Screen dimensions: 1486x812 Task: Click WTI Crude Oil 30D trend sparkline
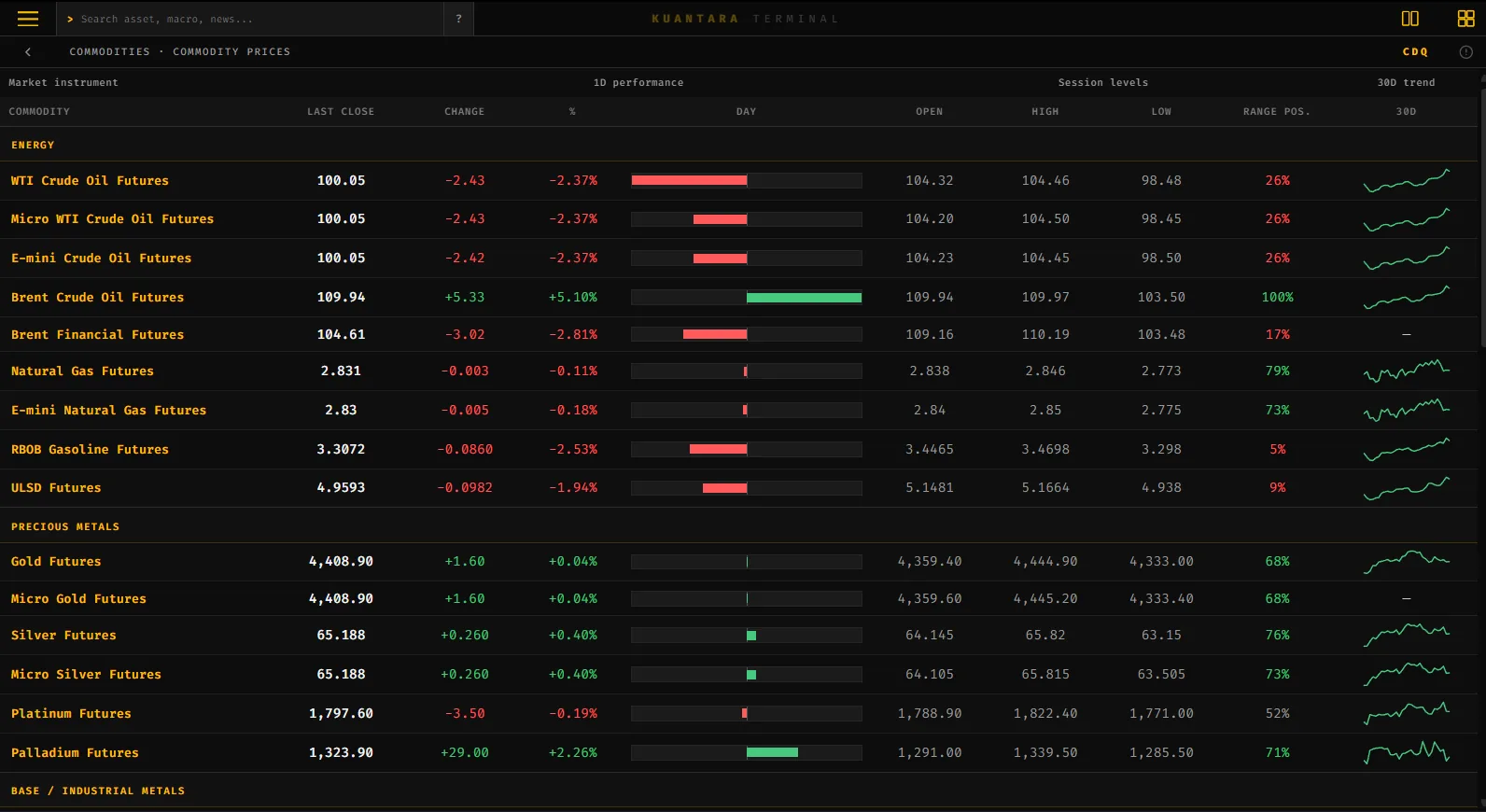click(1406, 180)
